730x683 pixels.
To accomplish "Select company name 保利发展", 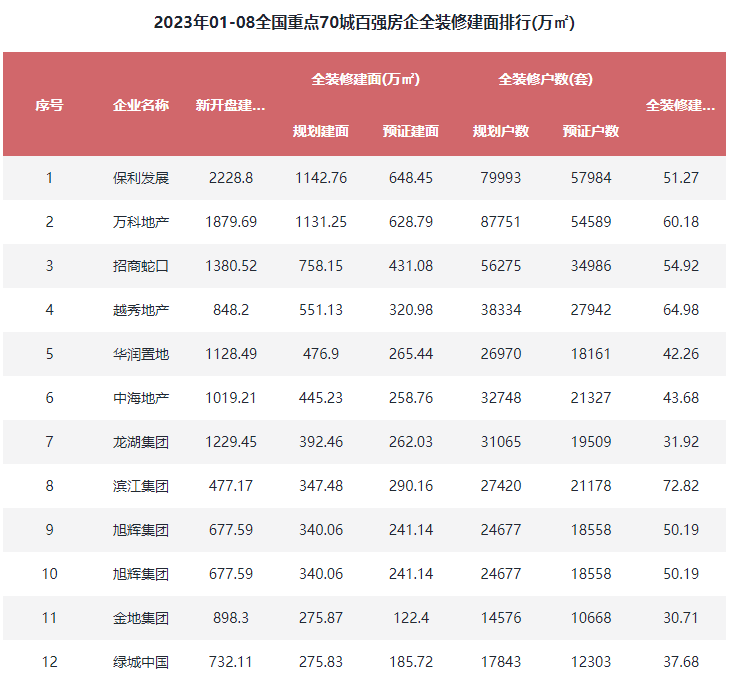I will (141, 178).
